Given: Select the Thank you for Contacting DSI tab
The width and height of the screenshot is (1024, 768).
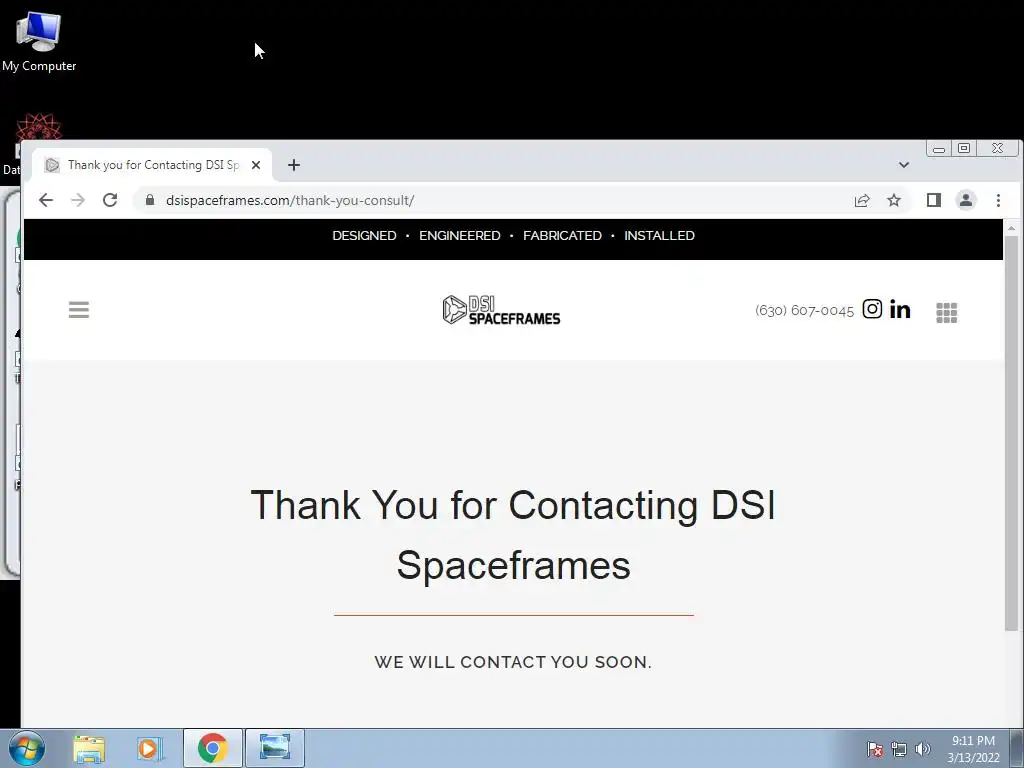Looking at the screenshot, I should click(152, 165).
